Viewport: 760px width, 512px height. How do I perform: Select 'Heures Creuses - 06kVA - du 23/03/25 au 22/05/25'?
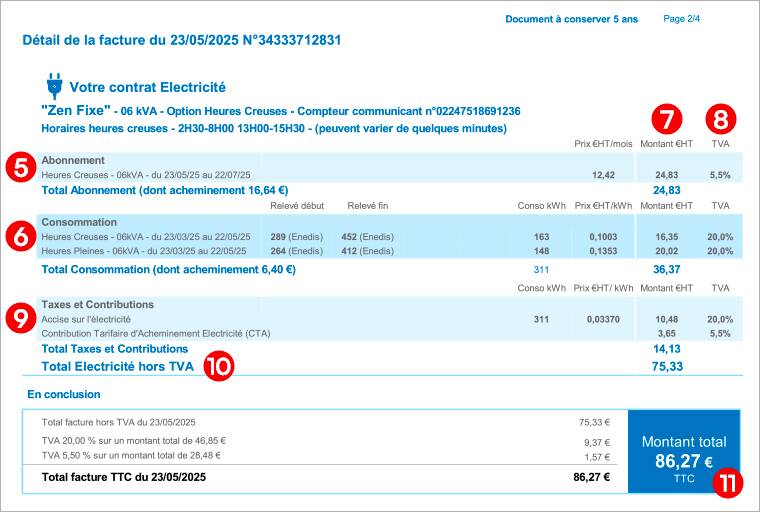tap(146, 237)
